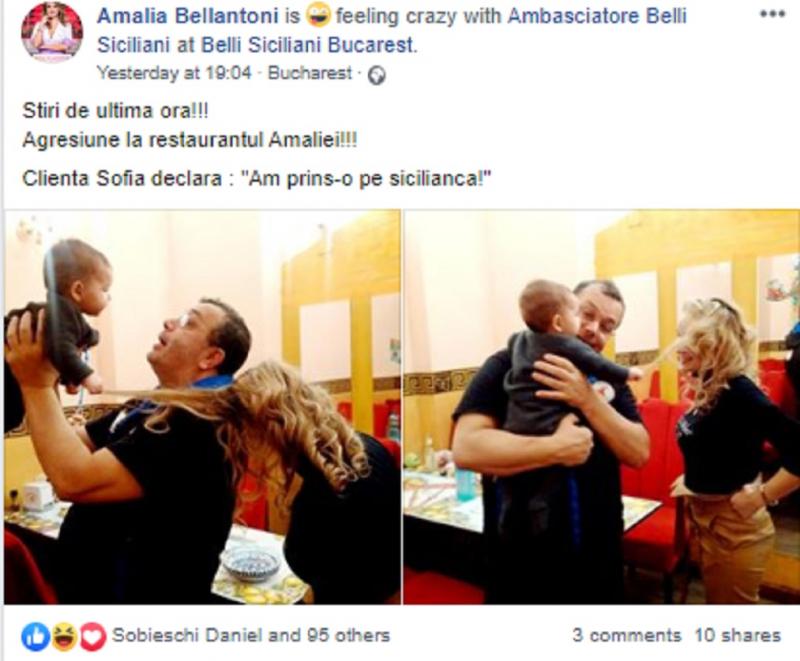Image resolution: width=800 pixels, height=661 pixels.
Task: Open the 3 comments link
Action: coord(627,635)
